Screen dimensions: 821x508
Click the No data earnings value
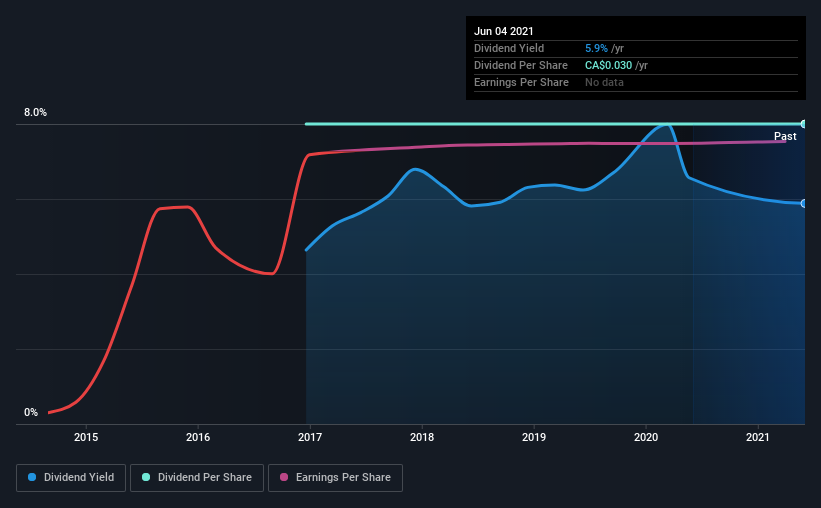point(604,82)
